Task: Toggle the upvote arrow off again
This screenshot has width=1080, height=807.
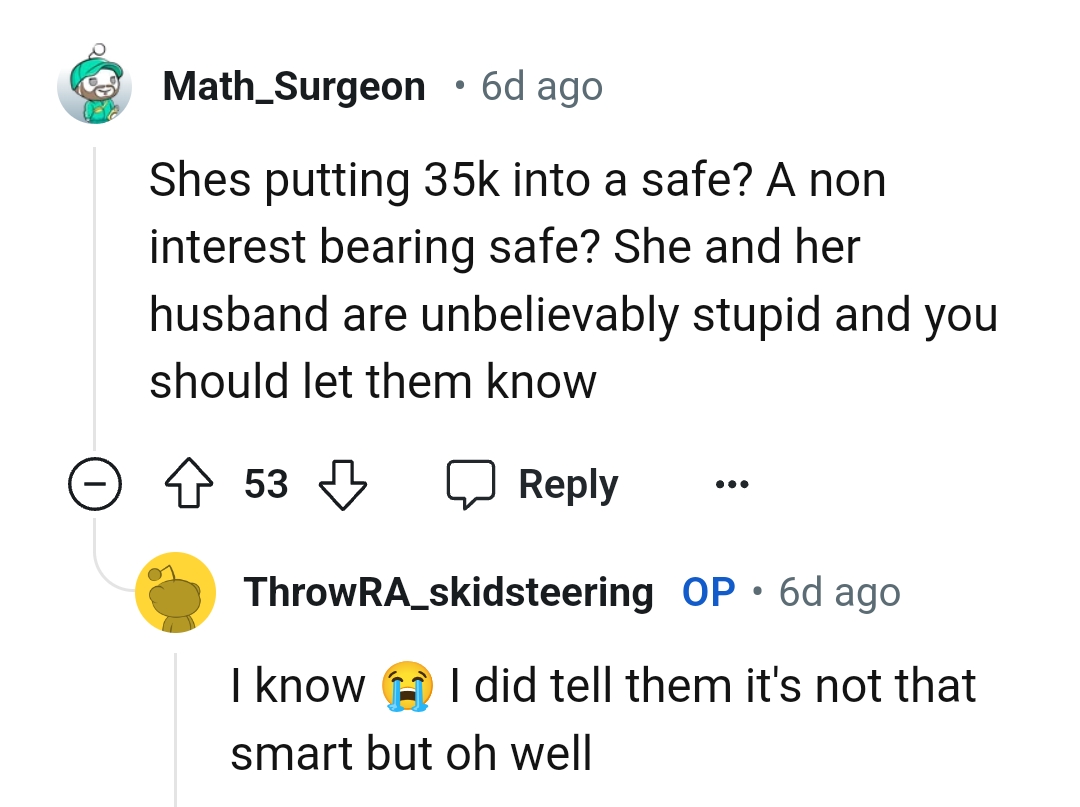Action: (x=189, y=483)
